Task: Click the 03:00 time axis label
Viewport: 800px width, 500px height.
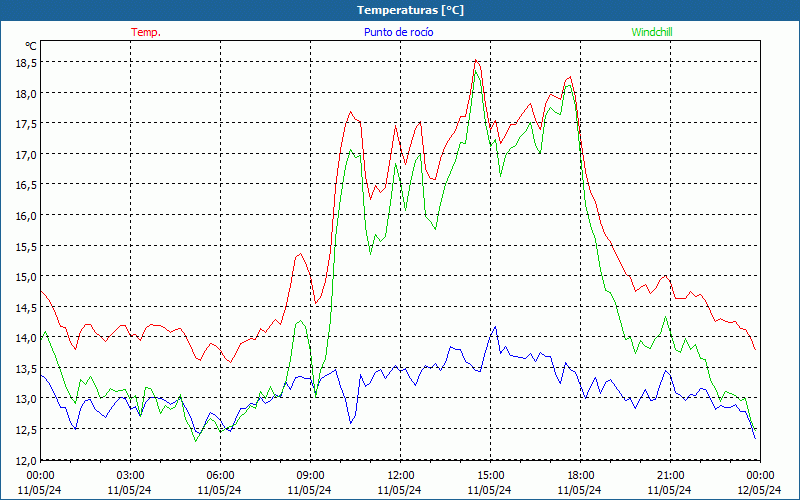Action: 130,476
